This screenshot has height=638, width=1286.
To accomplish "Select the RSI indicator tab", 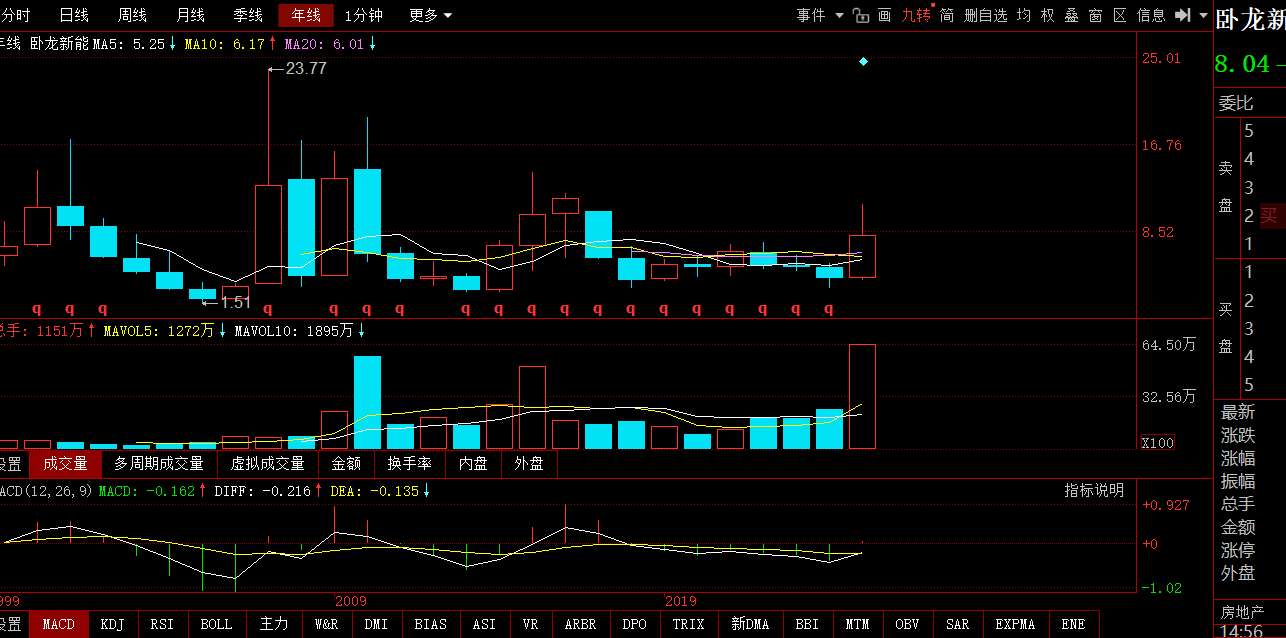I will 162,624.
